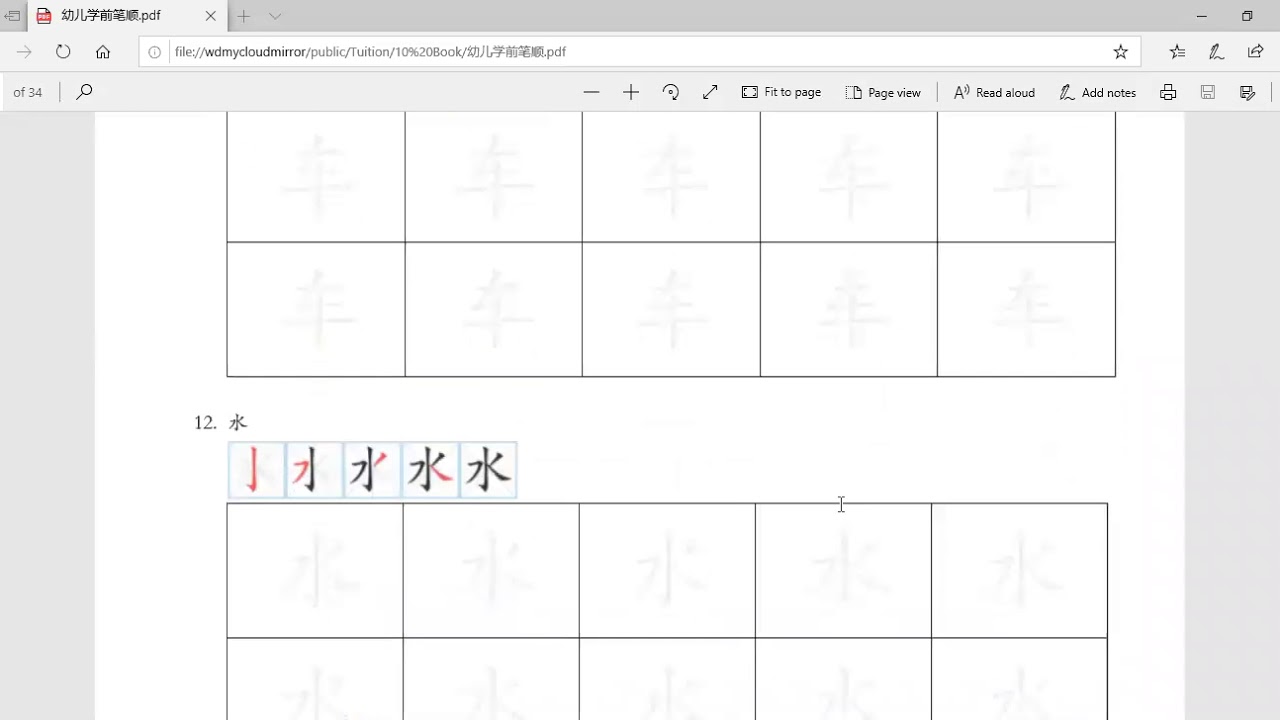The image size is (1280, 720).
Task: Toggle full screen PDF view
Action: 710,92
